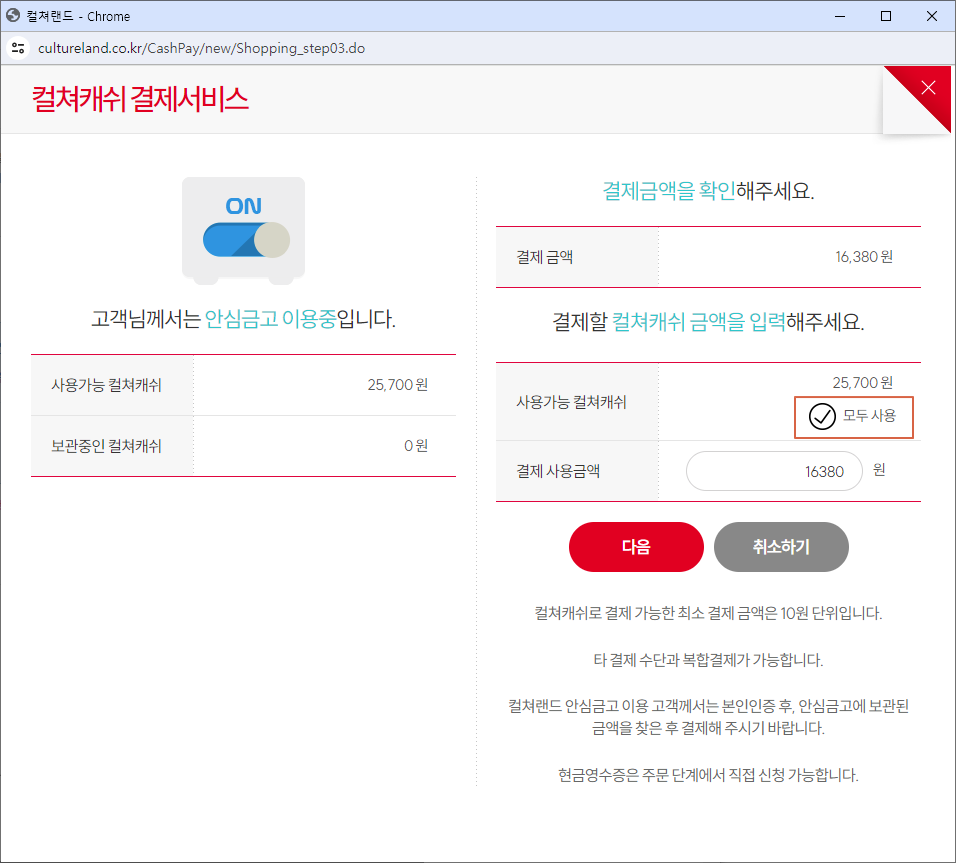Click the gray 취소하기 button
This screenshot has width=956, height=863.
[x=781, y=546]
